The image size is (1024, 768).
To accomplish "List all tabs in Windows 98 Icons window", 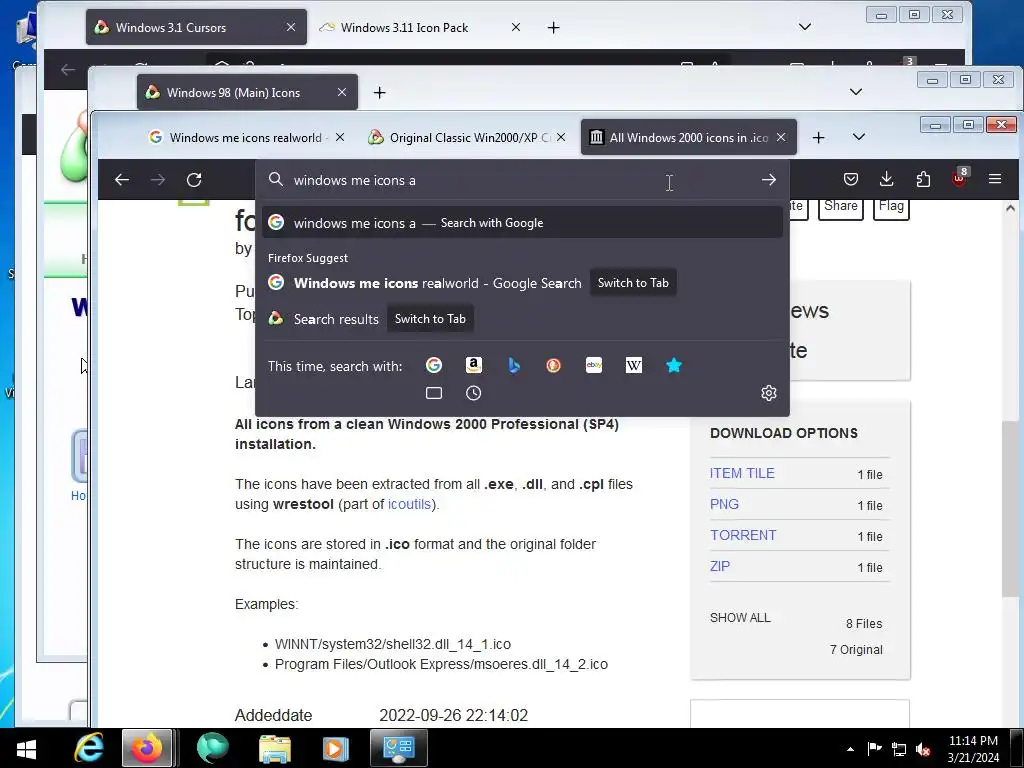I will (x=856, y=92).
